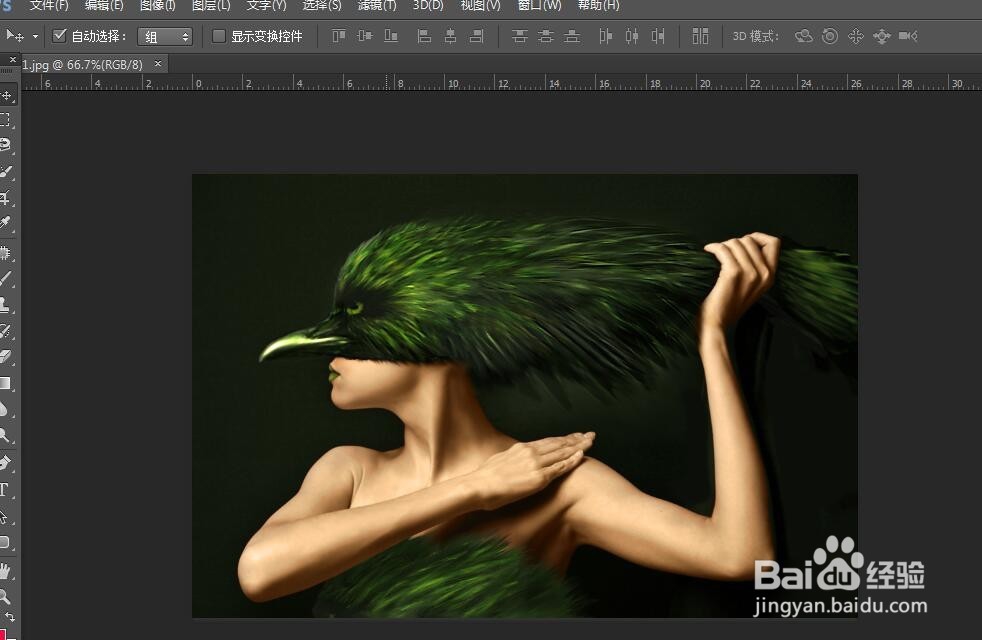This screenshot has width=982, height=640.
Task: Click the Auto-Align Layers icon
Action: point(700,36)
